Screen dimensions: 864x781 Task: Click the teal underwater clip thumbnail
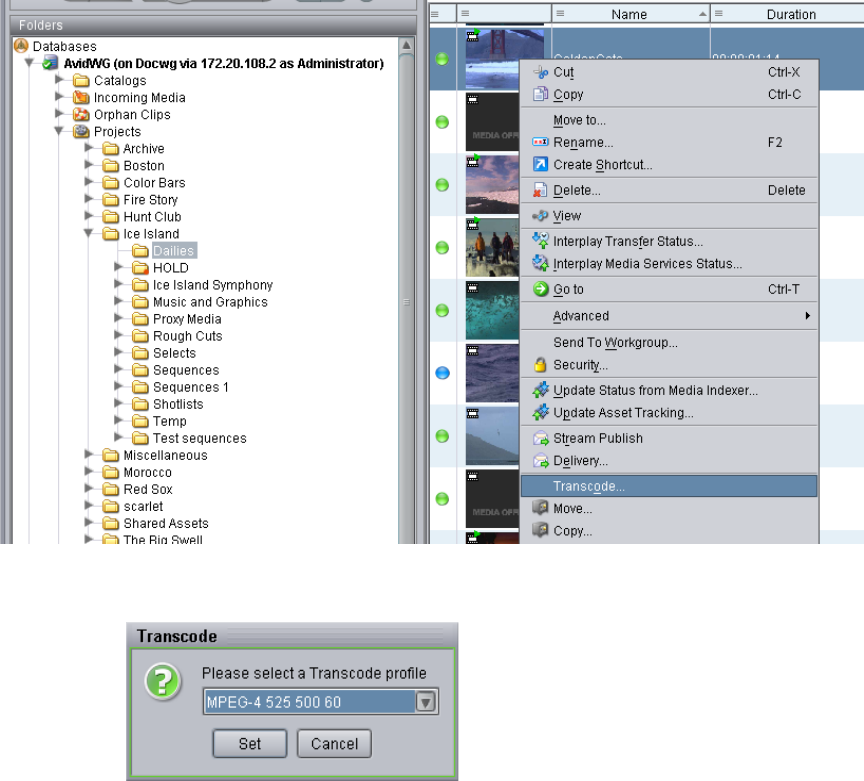(x=492, y=310)
